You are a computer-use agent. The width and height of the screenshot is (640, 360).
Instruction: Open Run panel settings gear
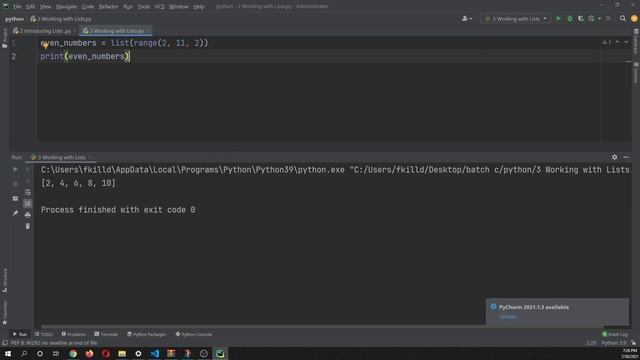[x=615, y=157]
